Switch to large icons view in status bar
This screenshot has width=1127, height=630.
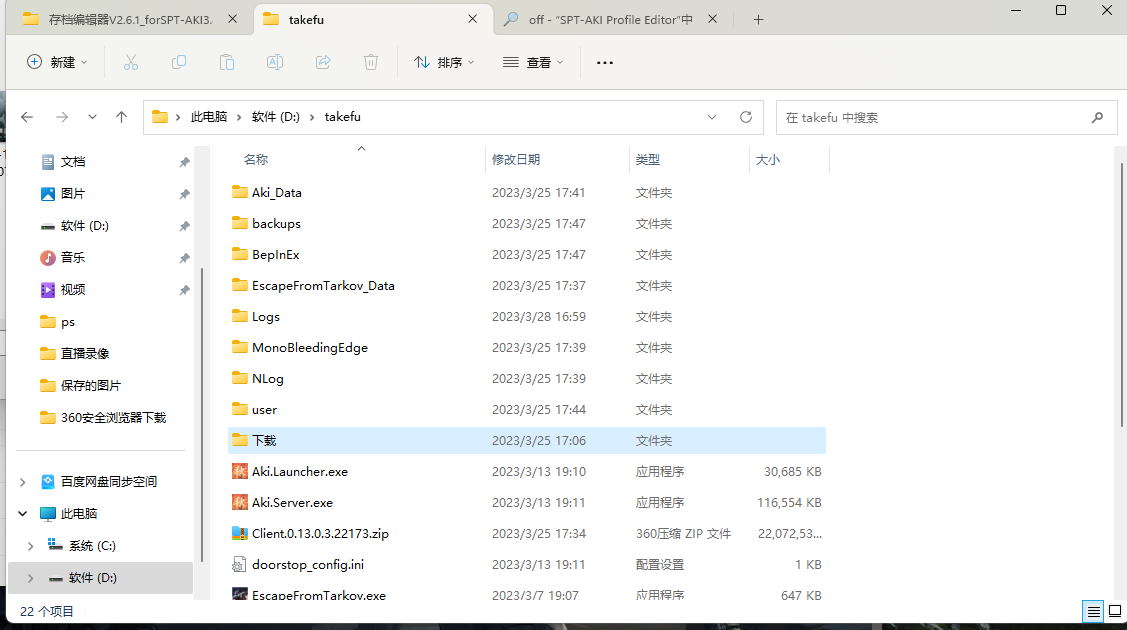click(x=1115, y=611)
